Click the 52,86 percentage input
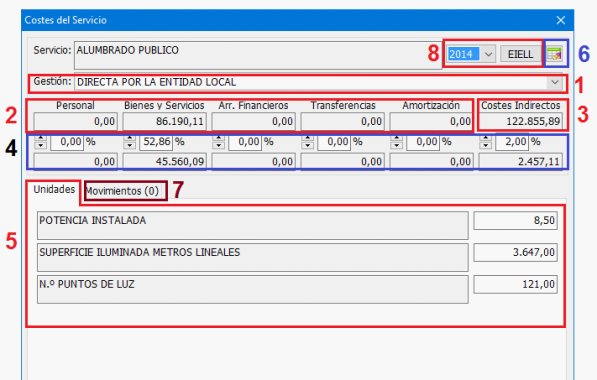Image resolution: width=597 pixels, height=380 pixels. point(156,142)
